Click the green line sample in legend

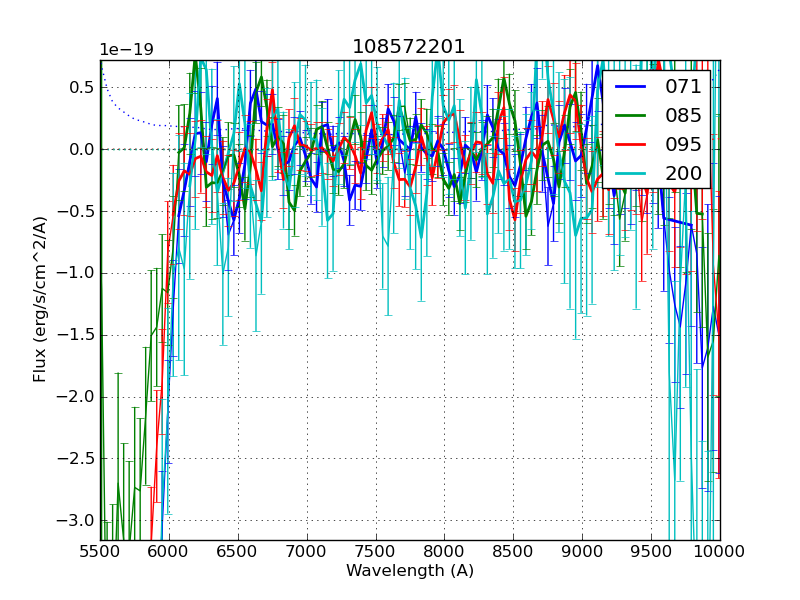click(632, 116)
